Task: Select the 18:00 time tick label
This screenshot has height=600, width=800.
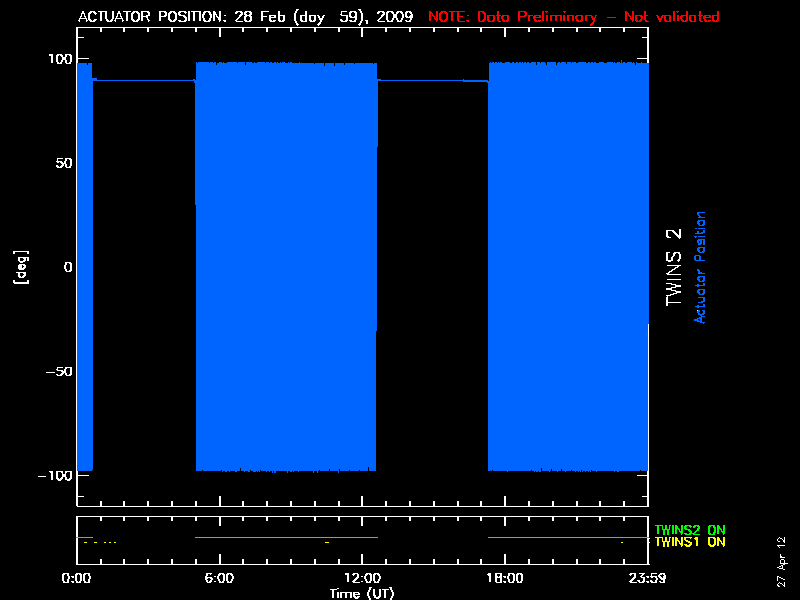Action: (504, 579)
